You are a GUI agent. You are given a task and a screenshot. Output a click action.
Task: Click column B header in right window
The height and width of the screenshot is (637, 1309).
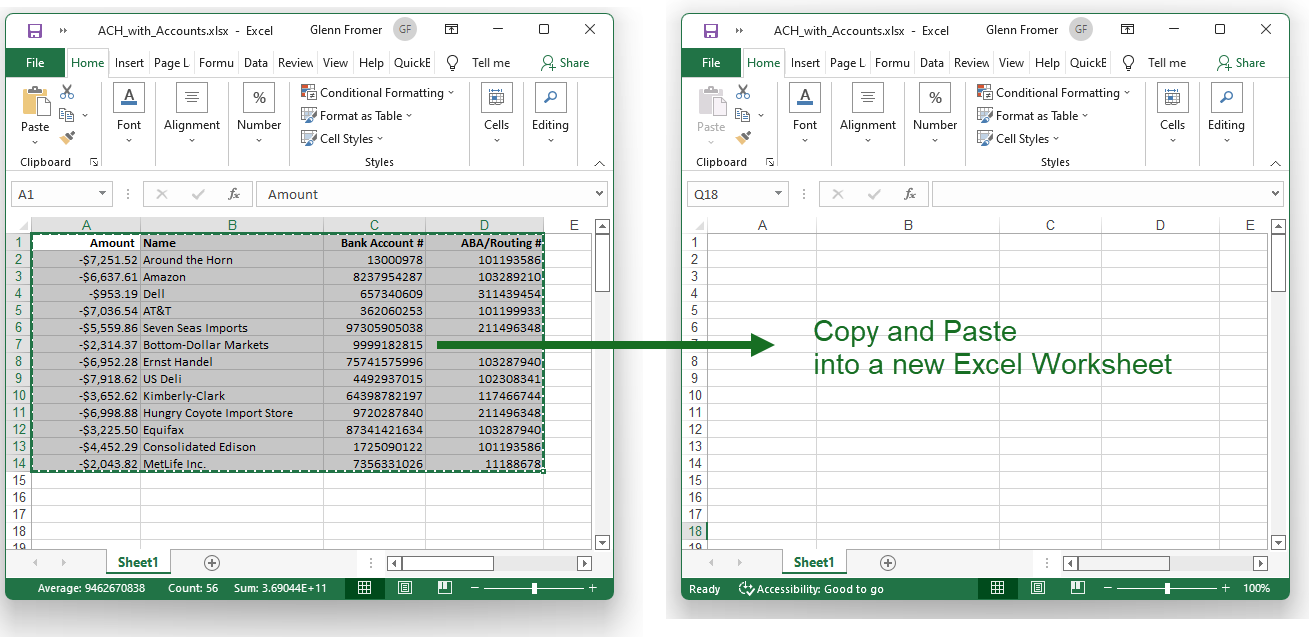(x=908, y=225)
